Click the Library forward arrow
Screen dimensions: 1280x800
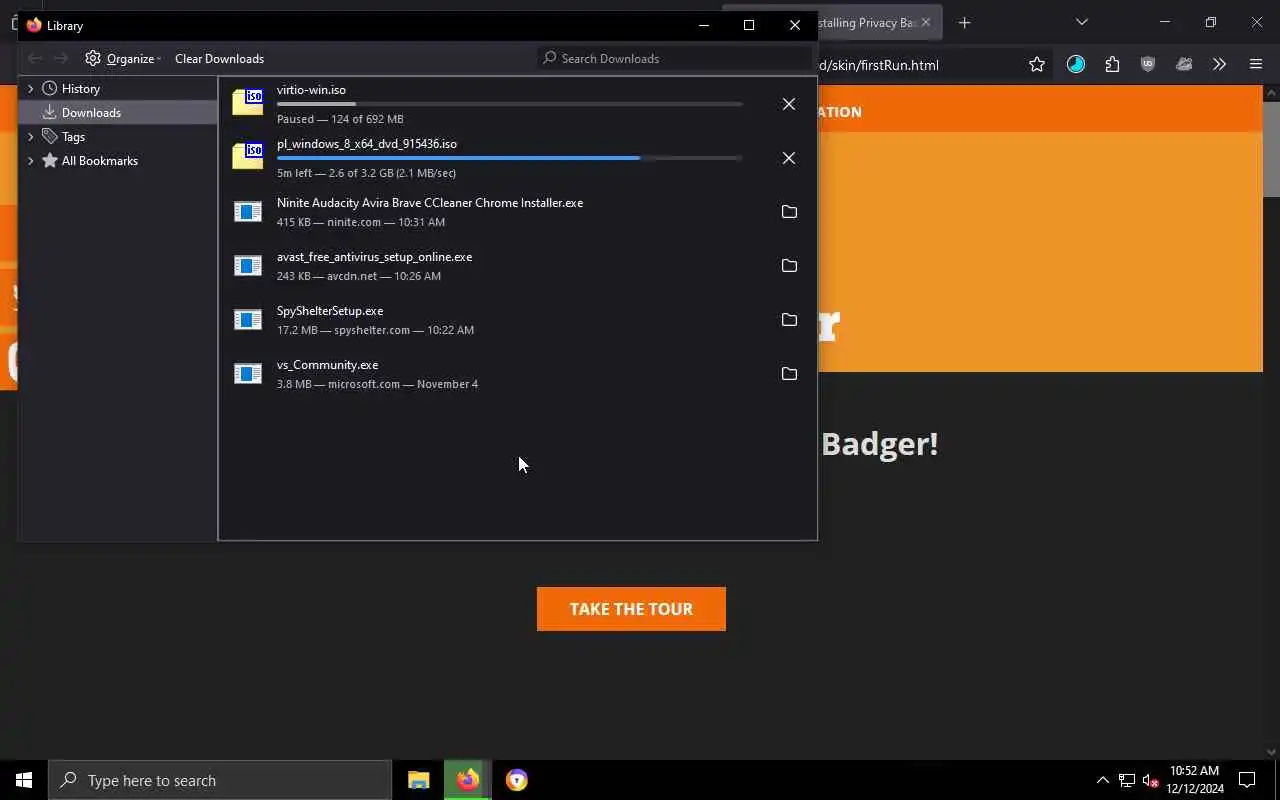61,58
